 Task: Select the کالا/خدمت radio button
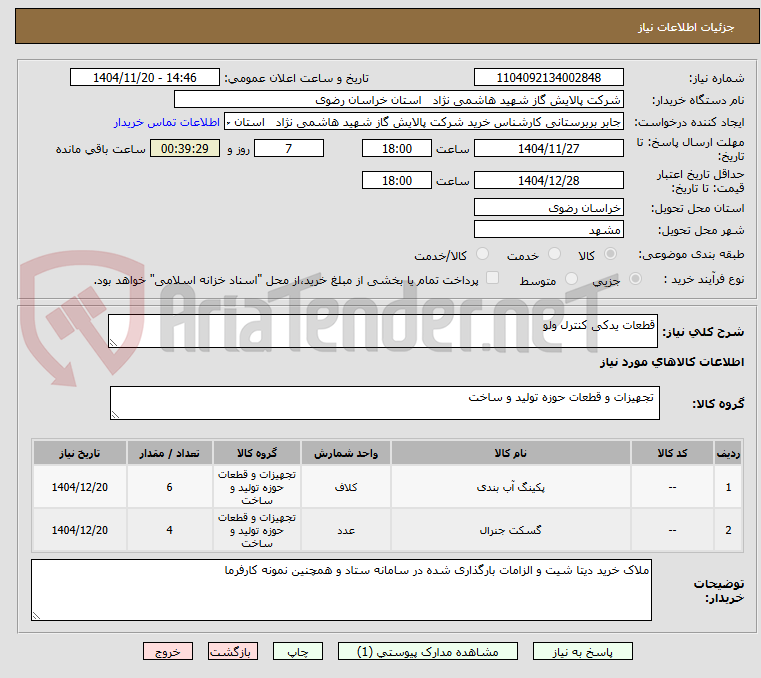coord(482,254)
